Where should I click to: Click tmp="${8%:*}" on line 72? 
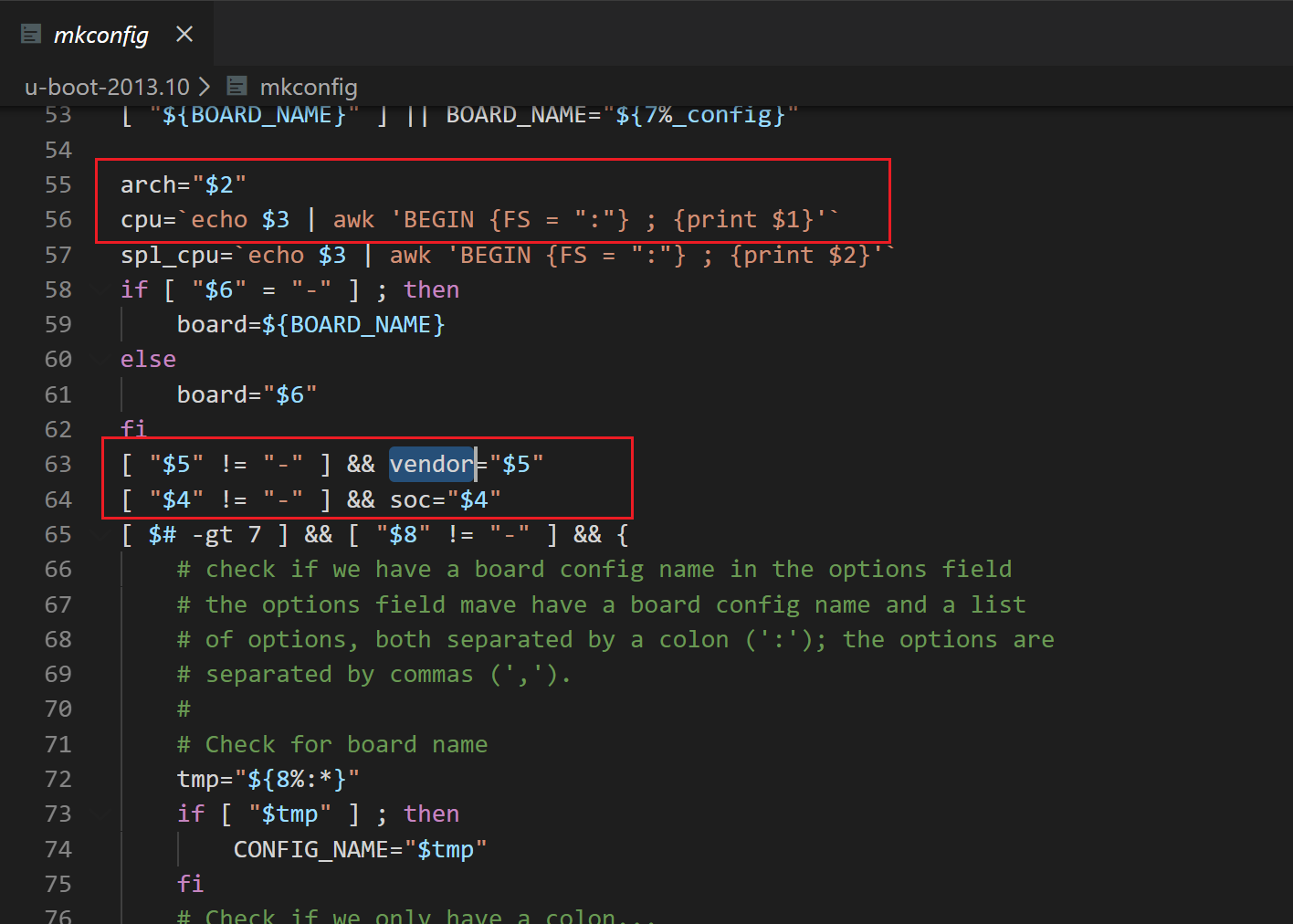tap(268, 780)
